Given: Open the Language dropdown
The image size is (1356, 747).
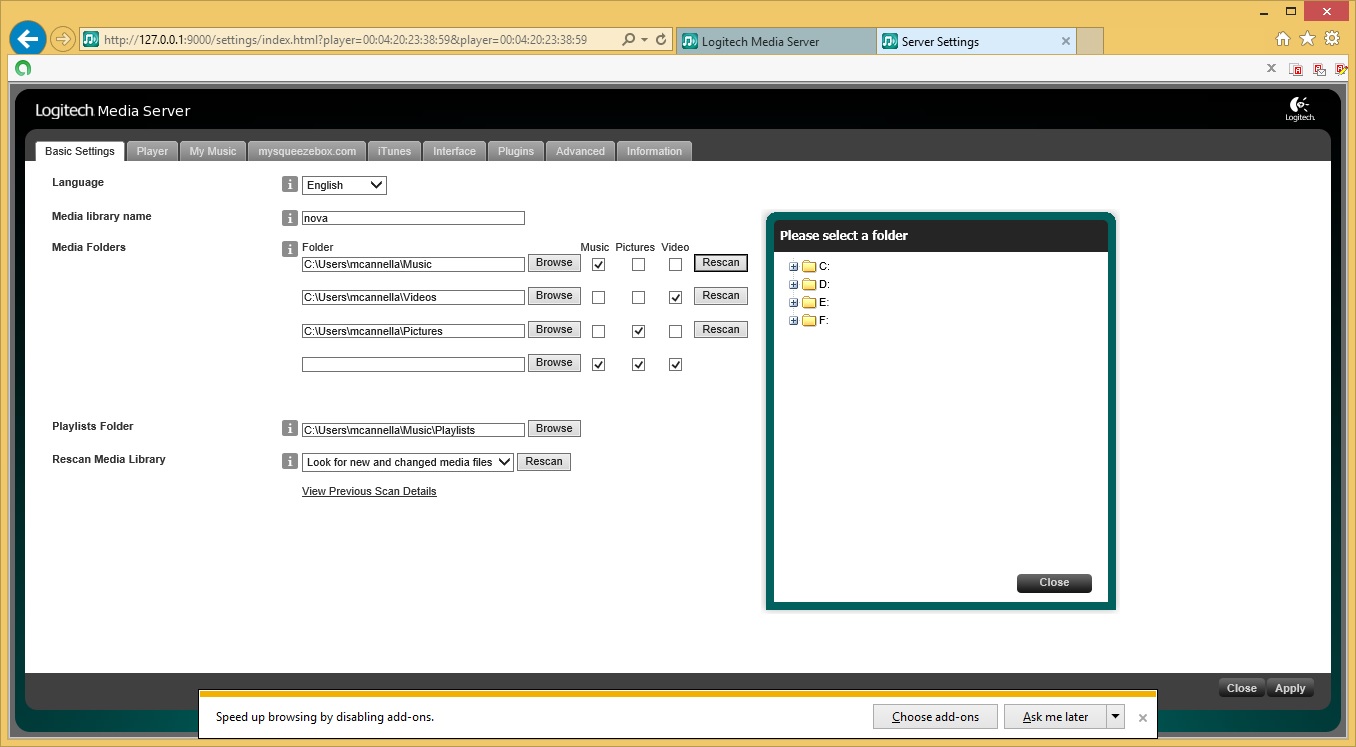Looking at the screenshot, I should pyautogui.click(x=344, y=185).
